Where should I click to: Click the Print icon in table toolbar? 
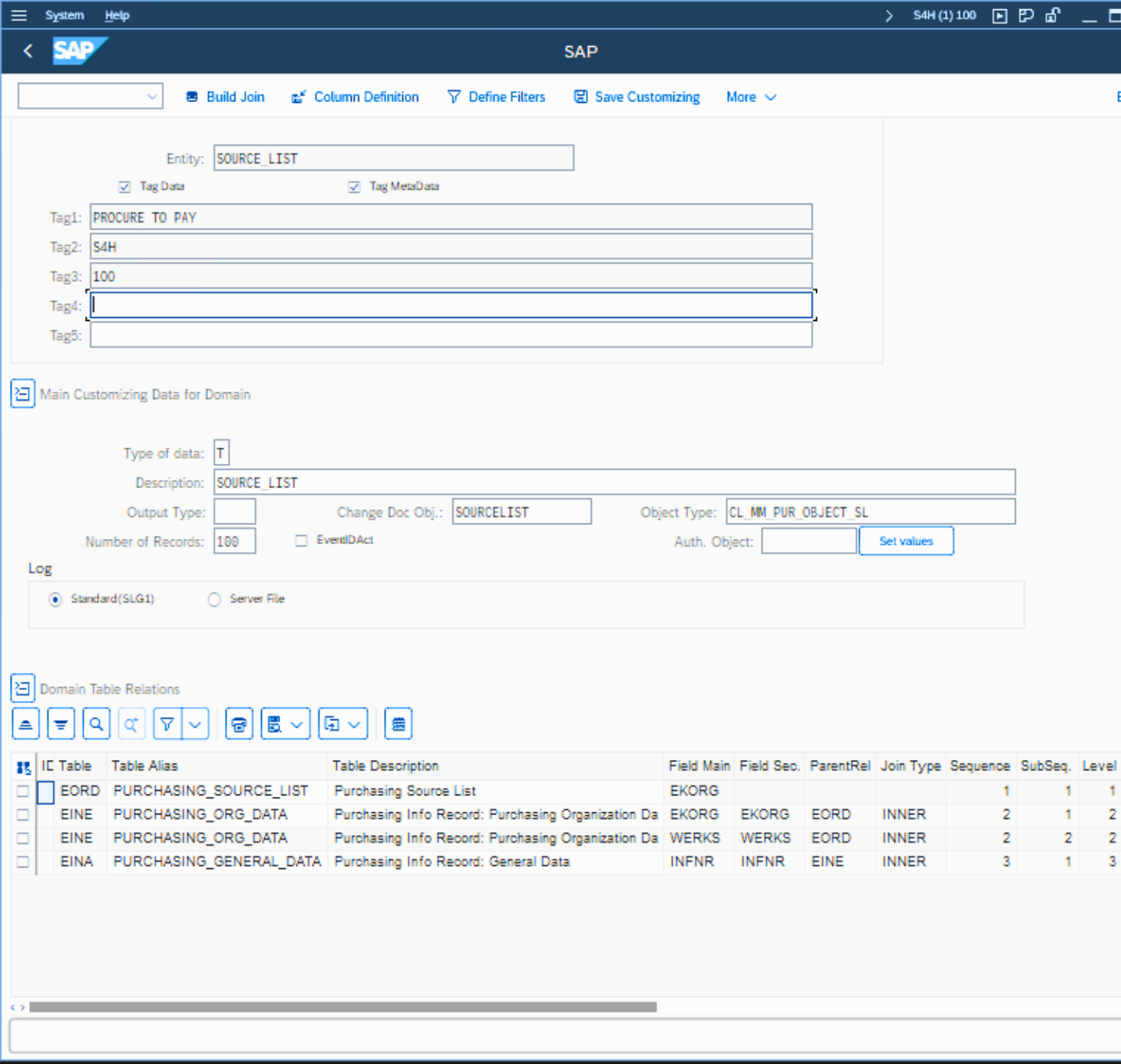coord(239,724)
